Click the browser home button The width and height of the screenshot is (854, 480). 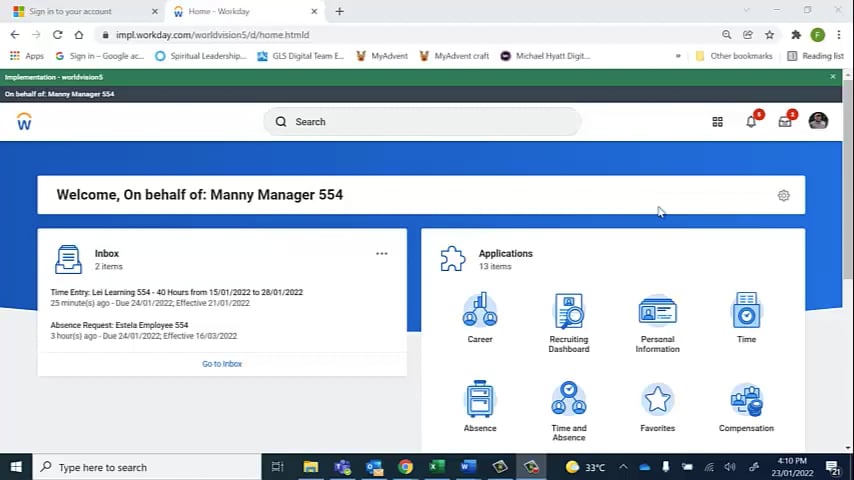click(79, 35)
